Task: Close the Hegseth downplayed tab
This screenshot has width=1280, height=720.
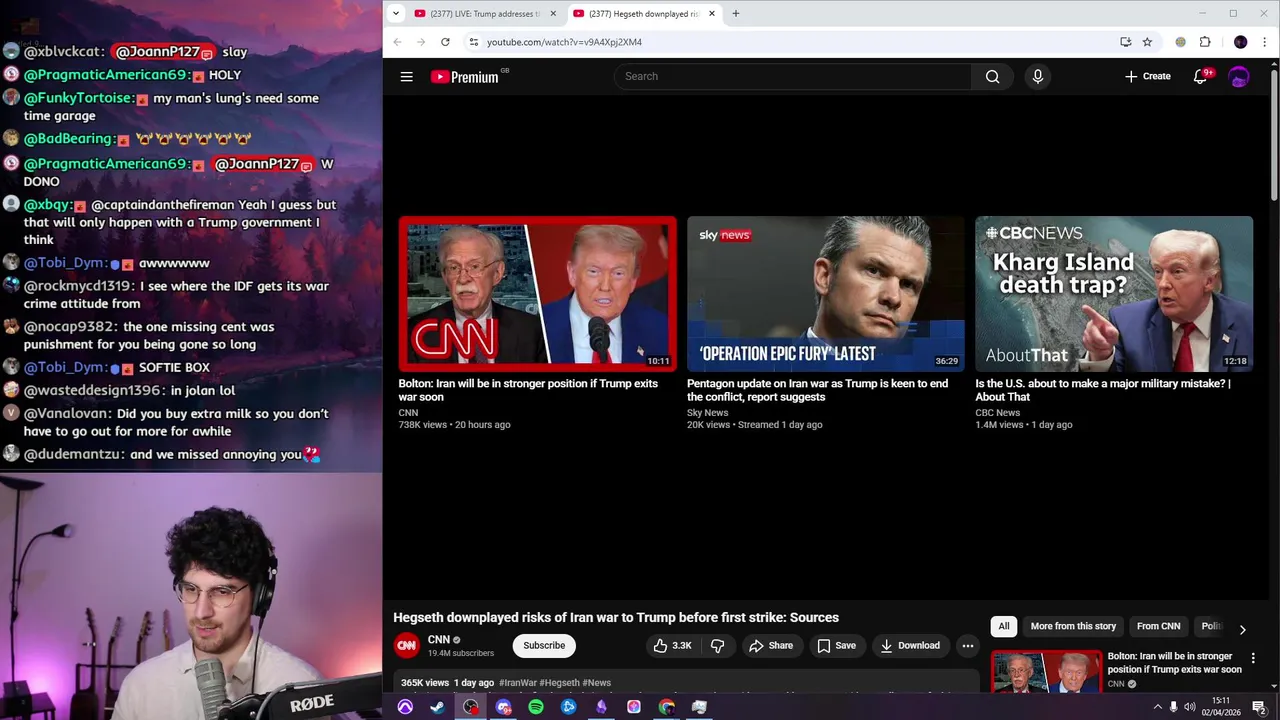Action: click(712, 14)
